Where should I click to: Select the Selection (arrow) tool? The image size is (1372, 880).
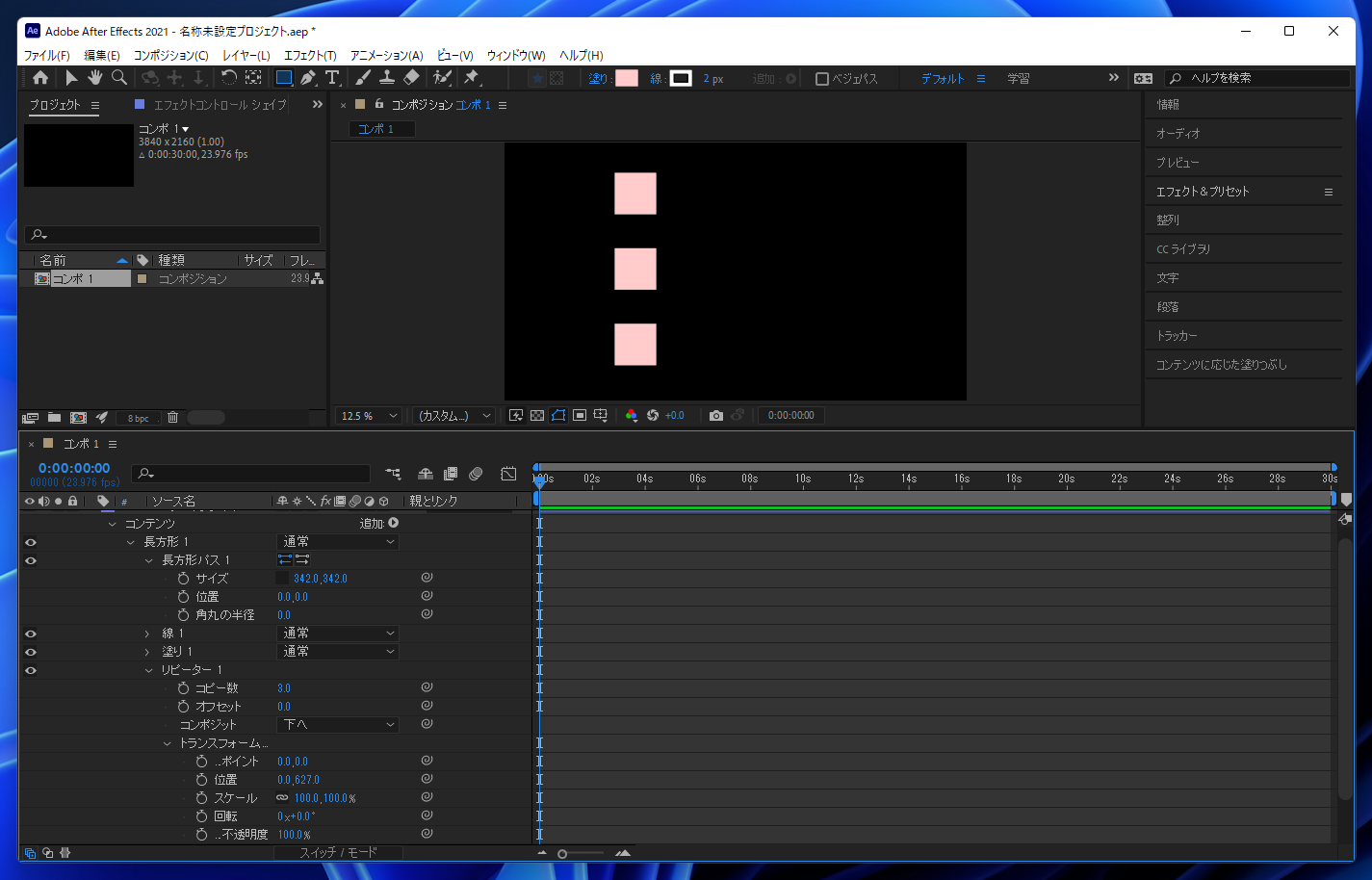coord(71,78)
